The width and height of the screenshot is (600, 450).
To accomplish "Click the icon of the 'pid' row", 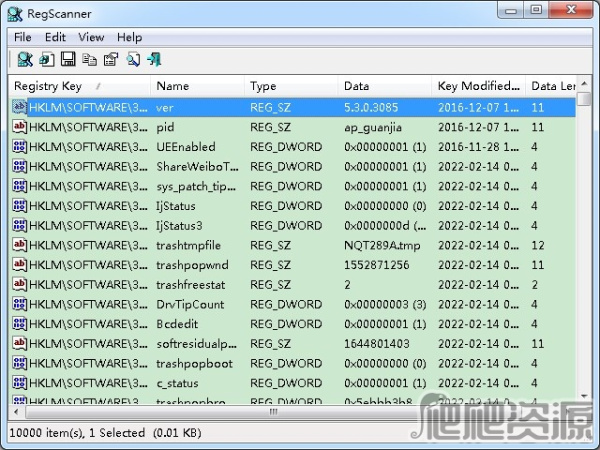I will [19, 127].
